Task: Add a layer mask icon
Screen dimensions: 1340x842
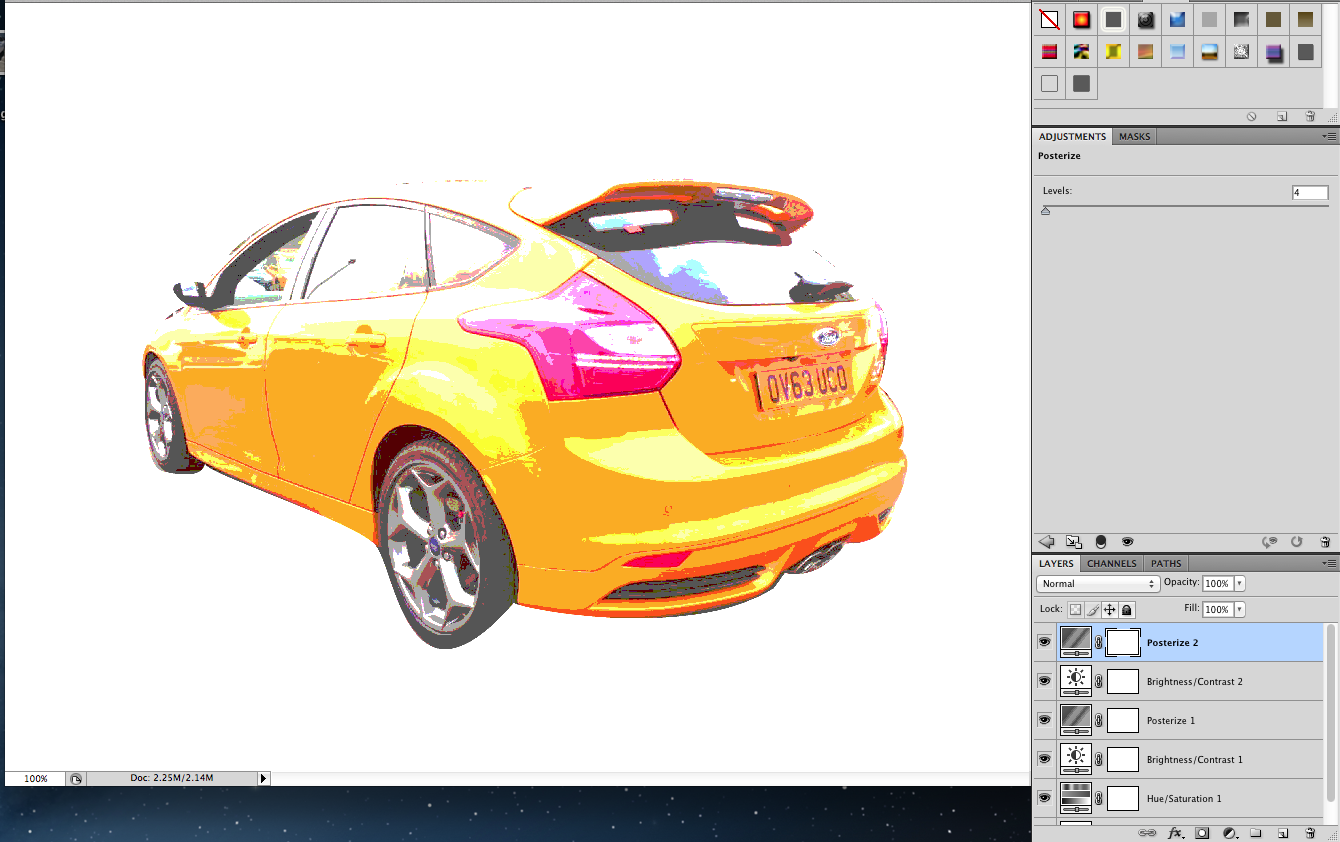Action: 1203,832
